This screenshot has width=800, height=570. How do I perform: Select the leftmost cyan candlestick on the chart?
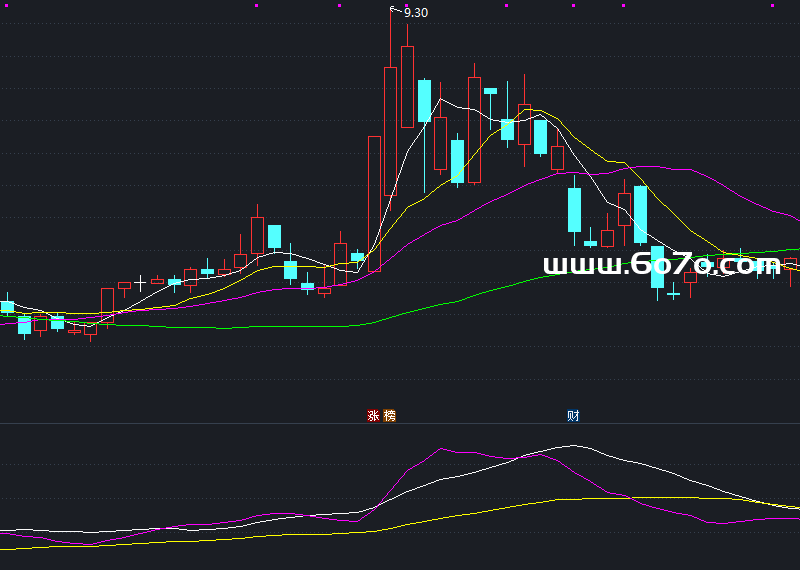click(x=7, y=306)
